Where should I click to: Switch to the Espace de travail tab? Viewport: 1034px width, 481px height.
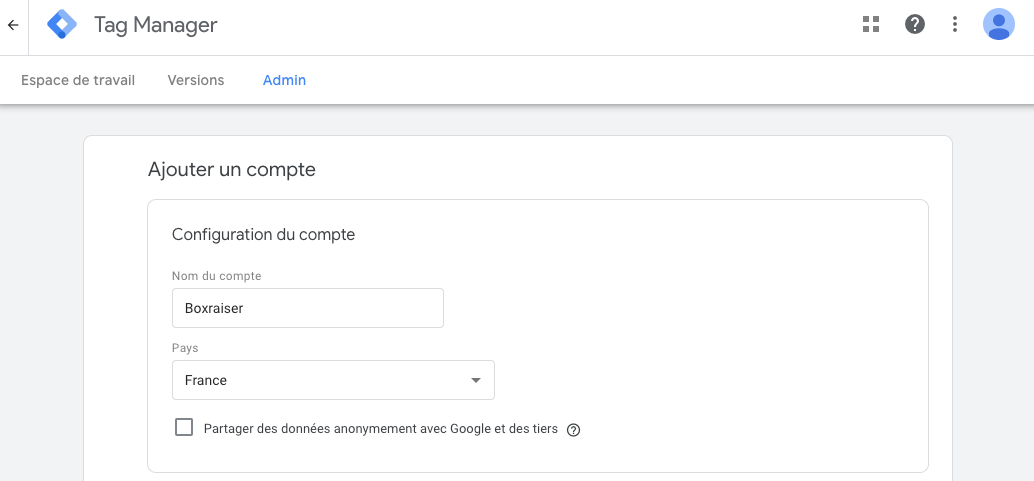click(78, 80)
